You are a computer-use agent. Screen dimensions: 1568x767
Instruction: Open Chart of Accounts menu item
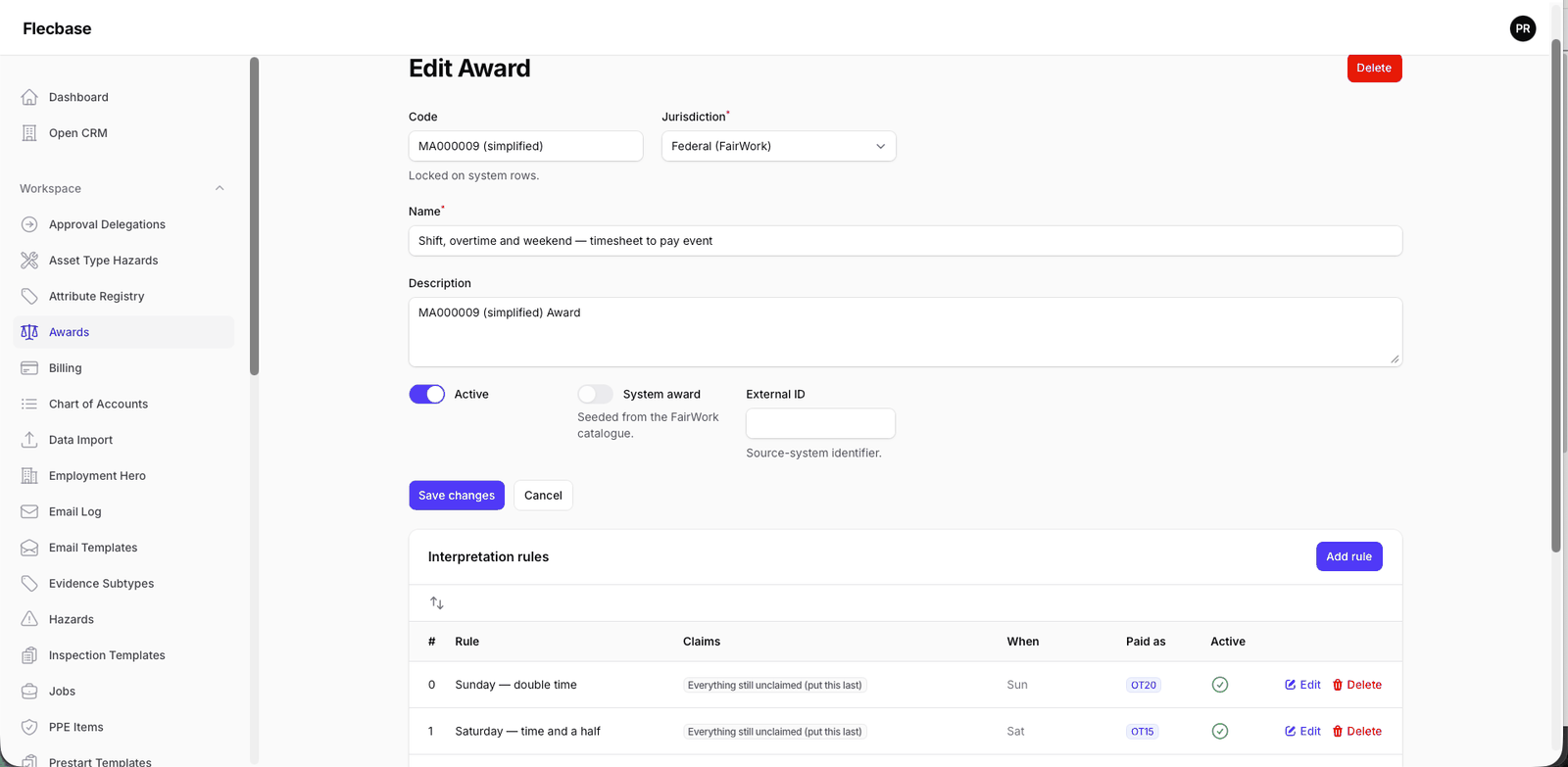[x=123, y=404]
